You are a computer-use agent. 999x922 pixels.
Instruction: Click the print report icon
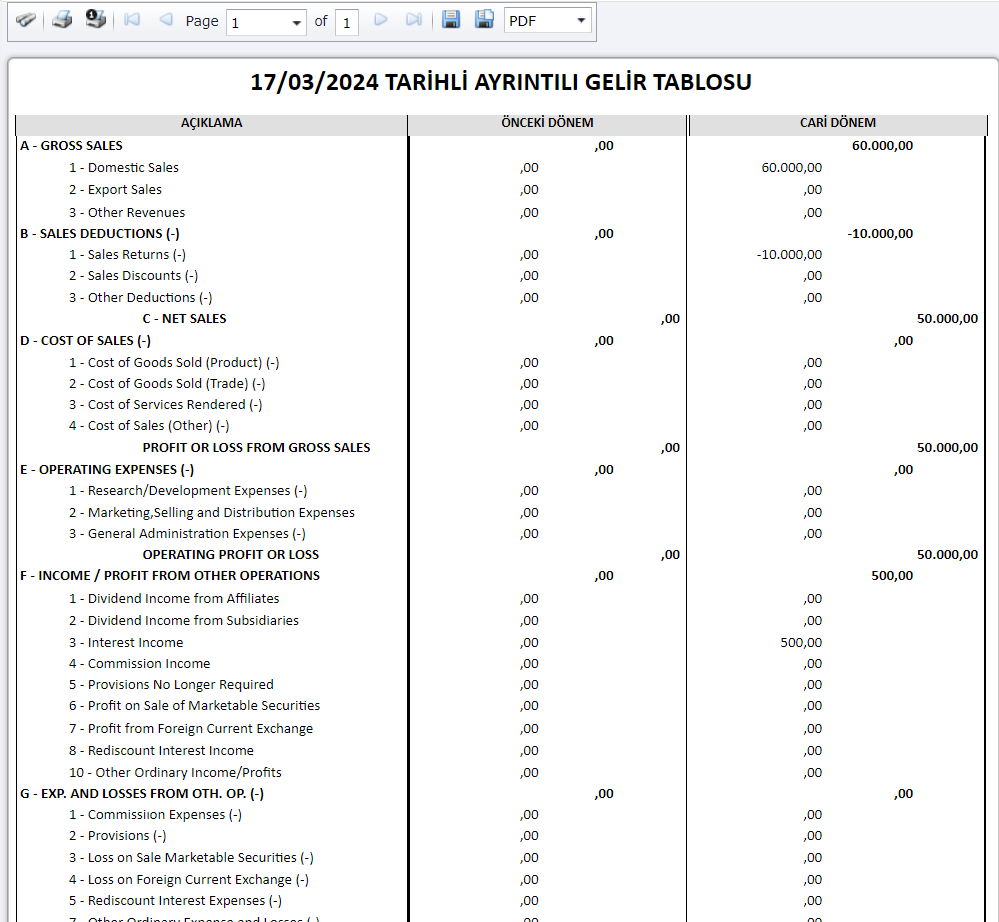62,20
